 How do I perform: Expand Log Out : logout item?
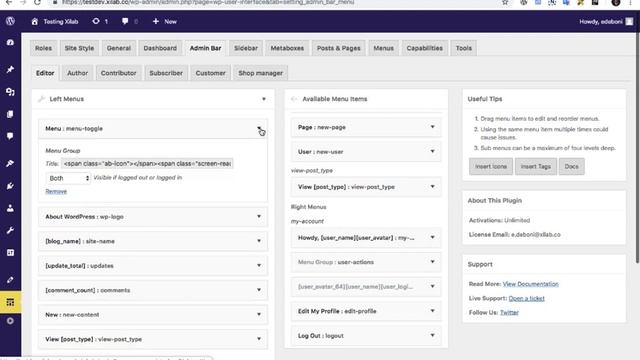point(432,336)
